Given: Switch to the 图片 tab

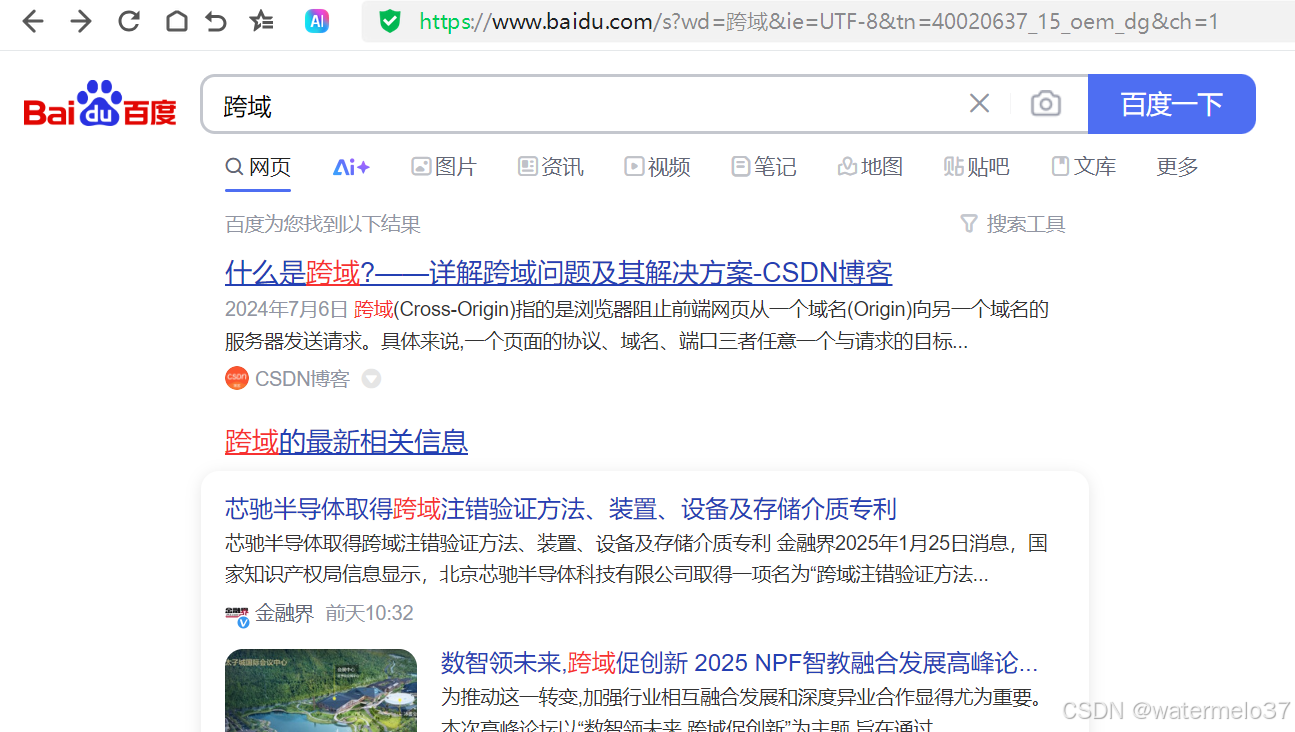Looking at the screenshot, I should click(x=444, y=167).
